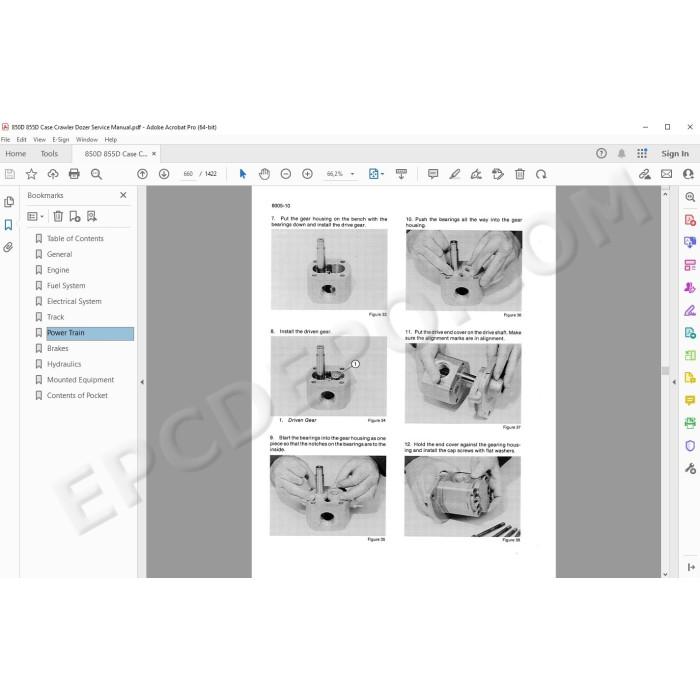Jump to the Engine bookmark
Image resolution: width=700 pixels, height=700 pixels.
[x=58, y=270]
